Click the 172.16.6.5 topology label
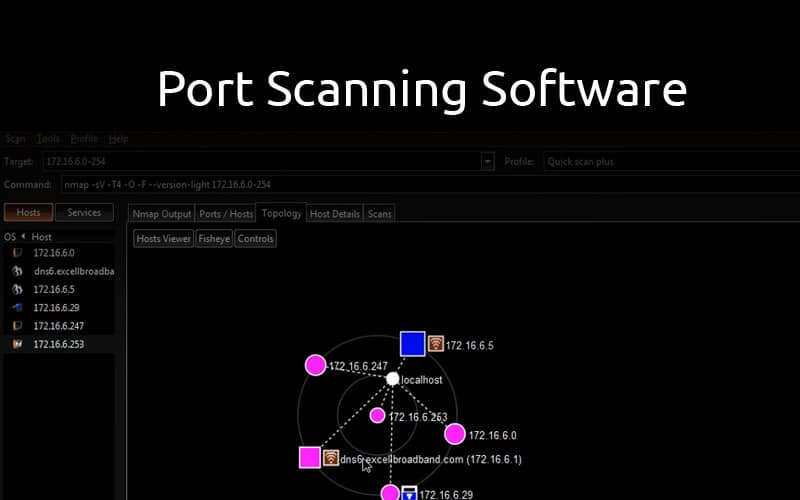The image size is (800, 500). (469, 346)
